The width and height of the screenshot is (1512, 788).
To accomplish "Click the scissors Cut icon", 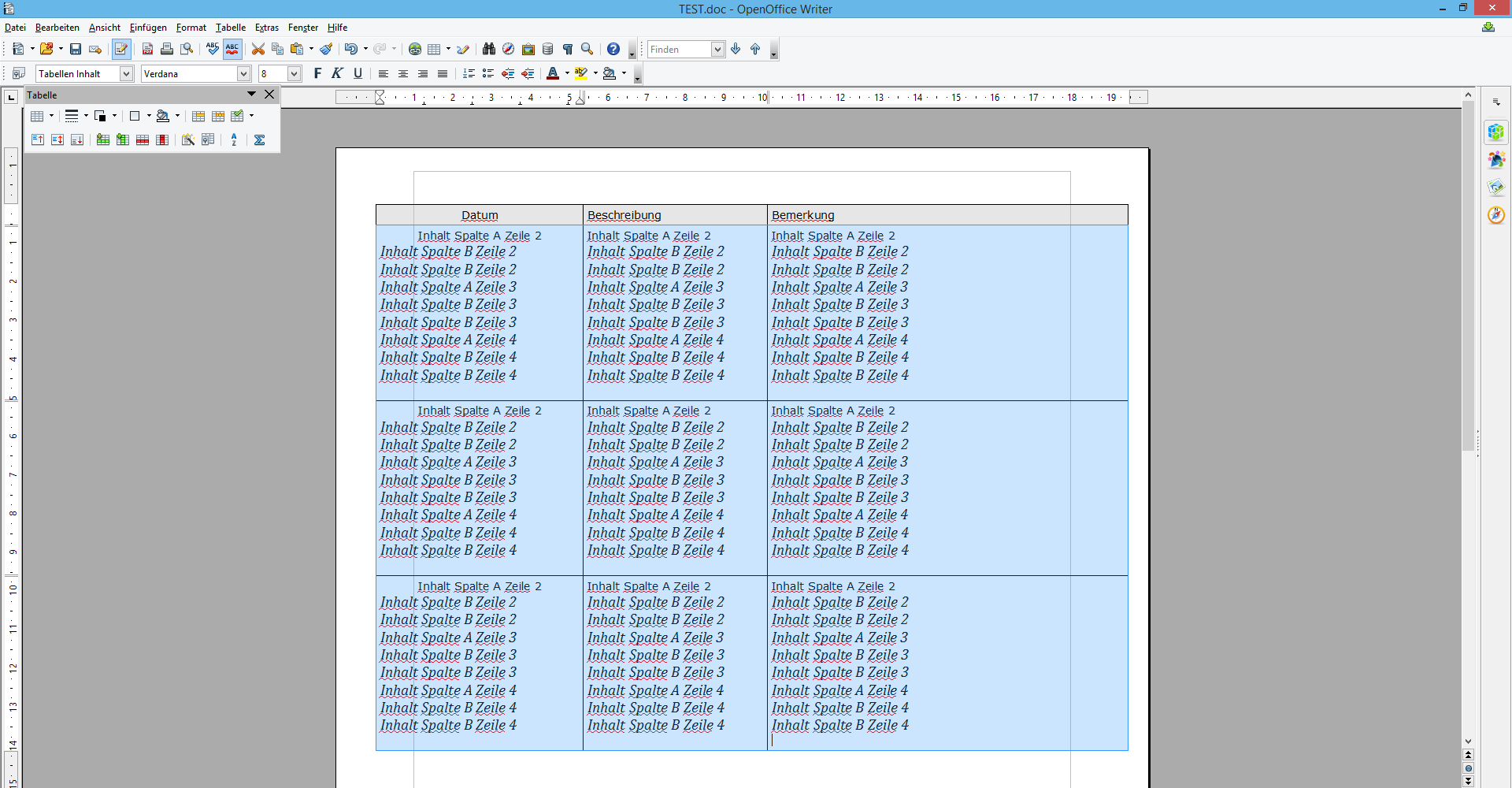I will click(258, 49).
